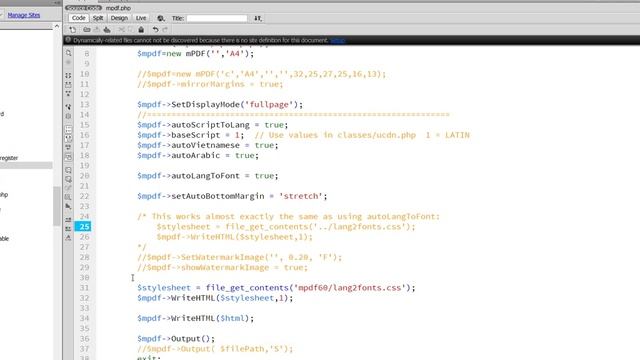Click line number 31 in gutter
The width and height of the screenshot is (640, 360).
pyautogui.click(x=84, y=288)
